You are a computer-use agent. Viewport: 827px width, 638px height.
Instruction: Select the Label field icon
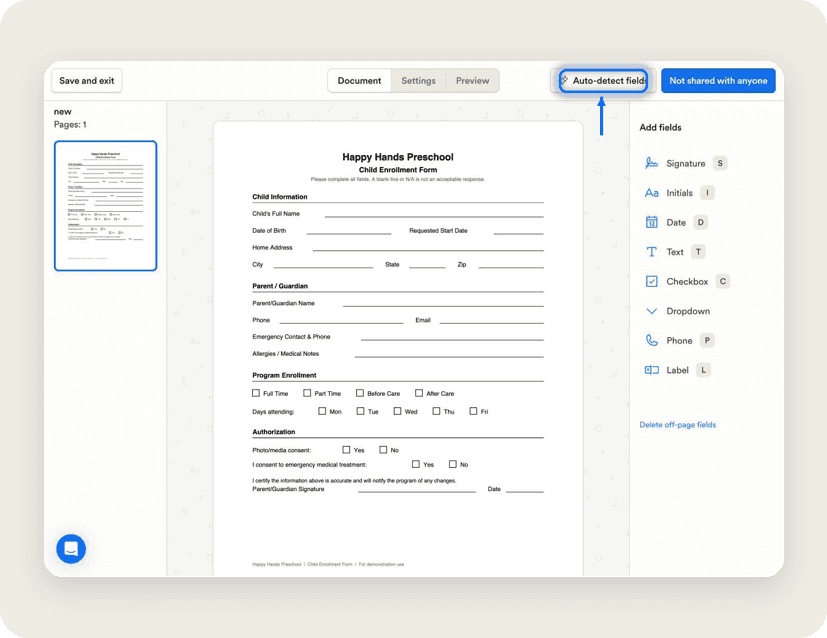(x=651, y=370)
